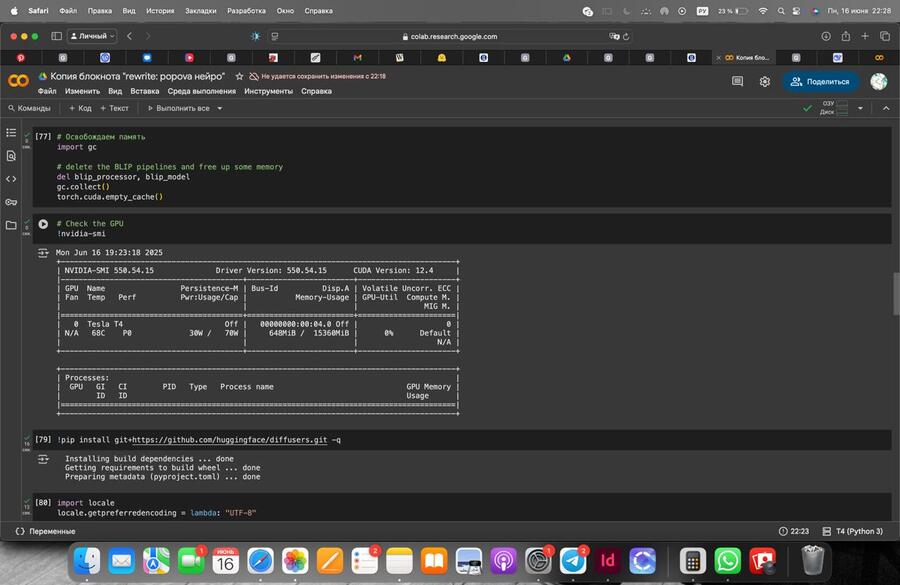
Task: Open the code snippets panel in the sidebar
Action: [x=11, y=179]
